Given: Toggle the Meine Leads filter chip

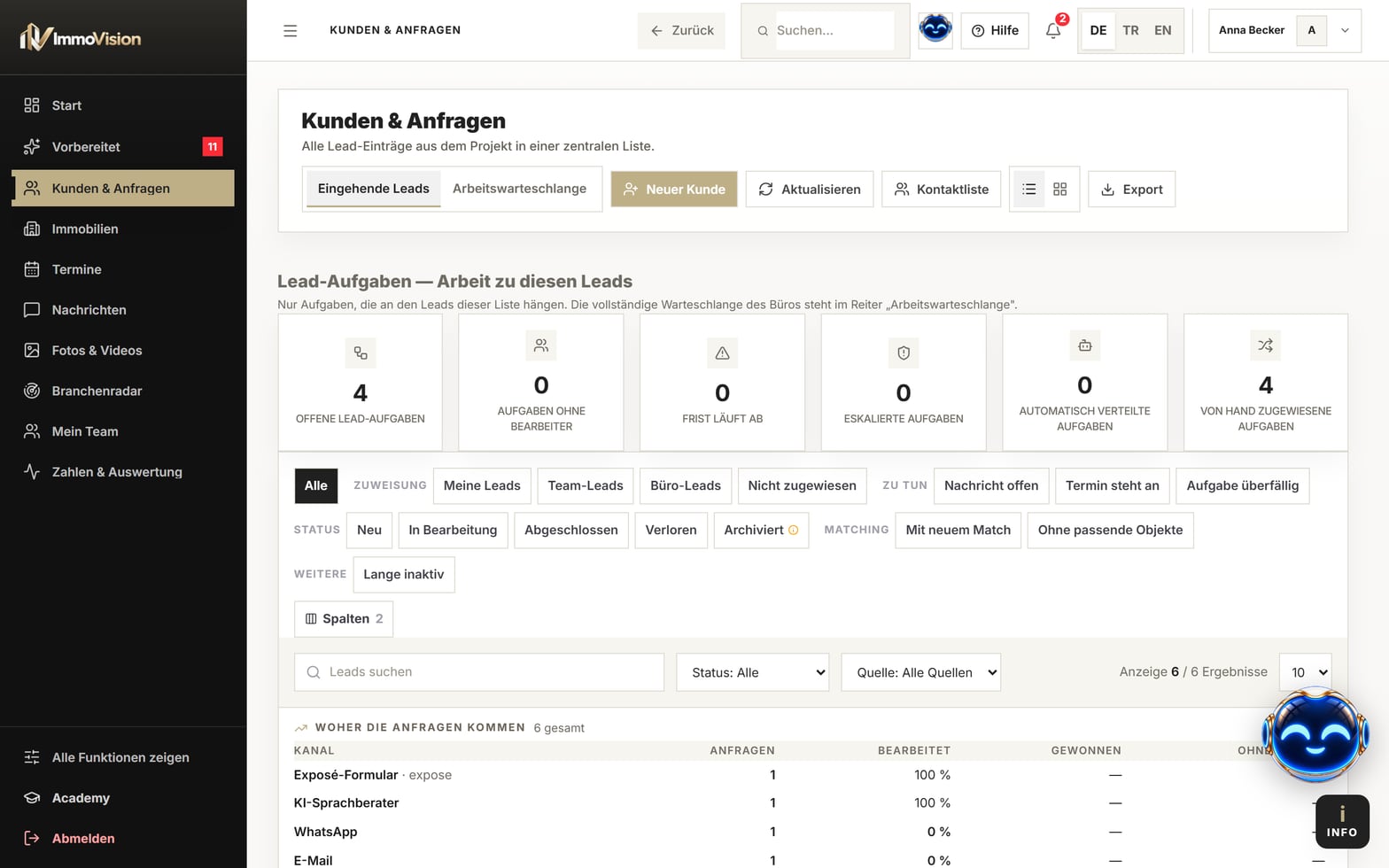Looking at the screenshot, I should (x=482, y=485).
